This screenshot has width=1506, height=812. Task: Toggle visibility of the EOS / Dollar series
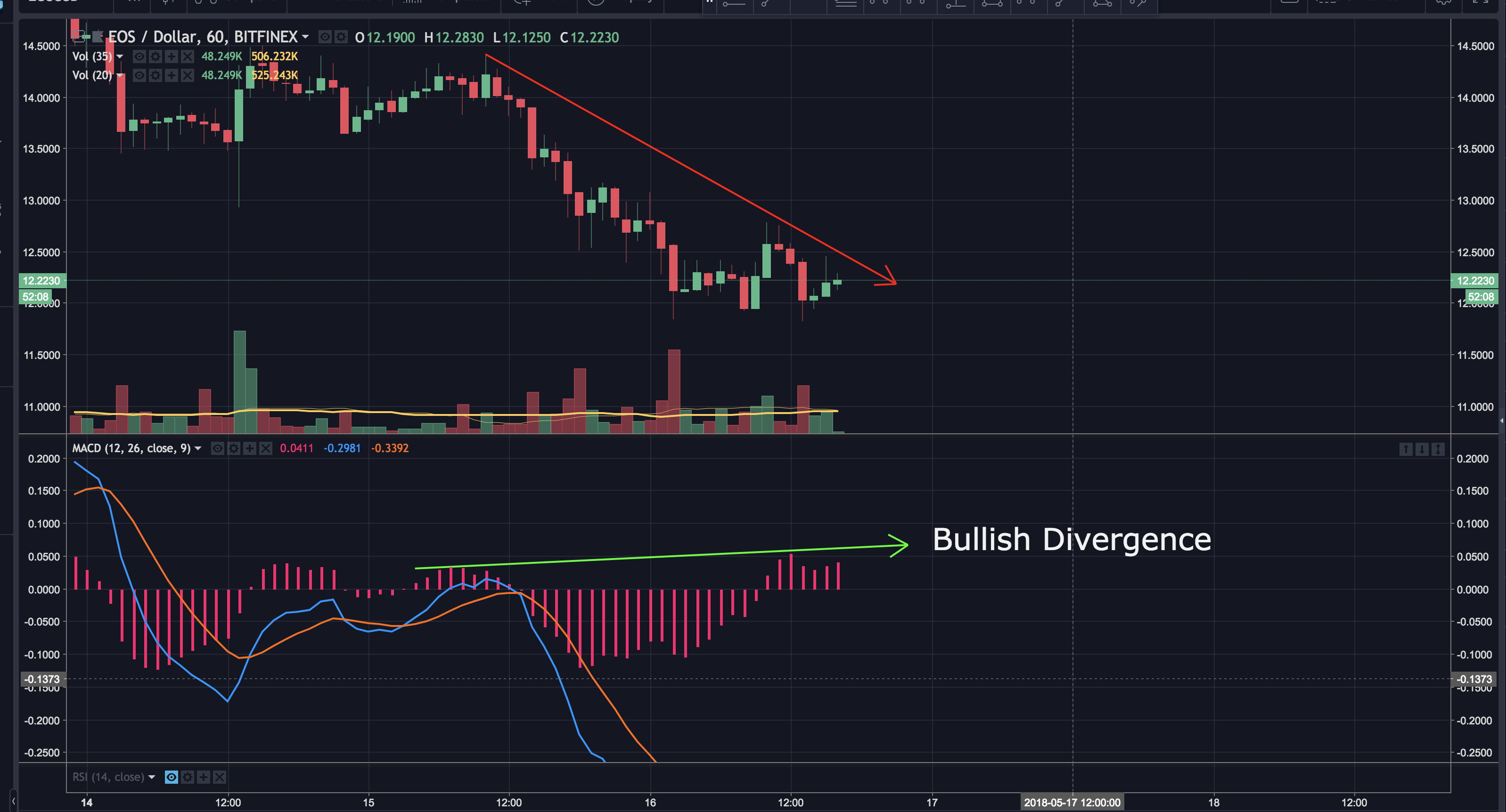point(325,37)
